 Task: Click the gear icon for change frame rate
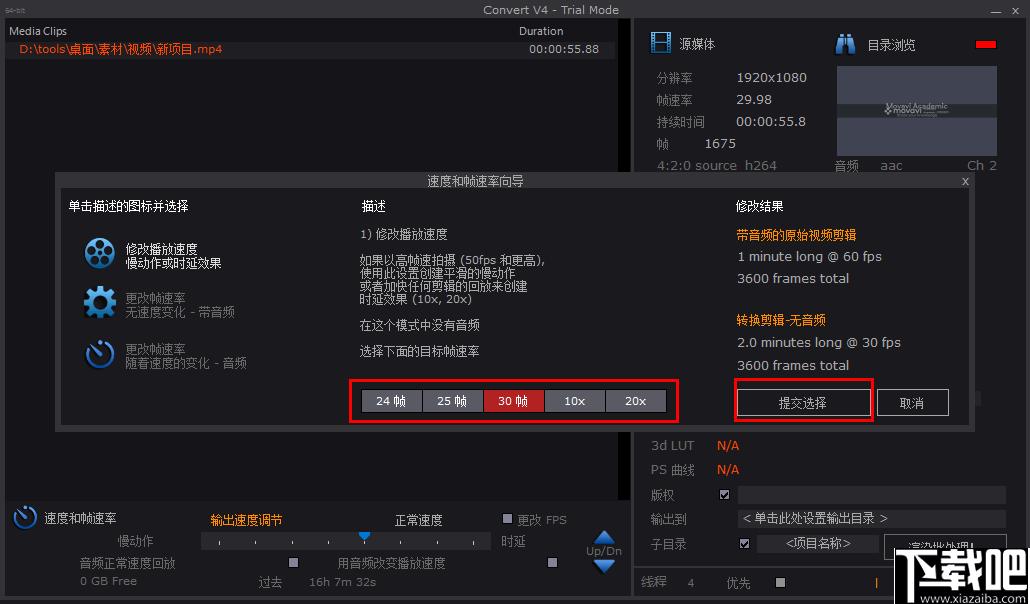[100, 302]
